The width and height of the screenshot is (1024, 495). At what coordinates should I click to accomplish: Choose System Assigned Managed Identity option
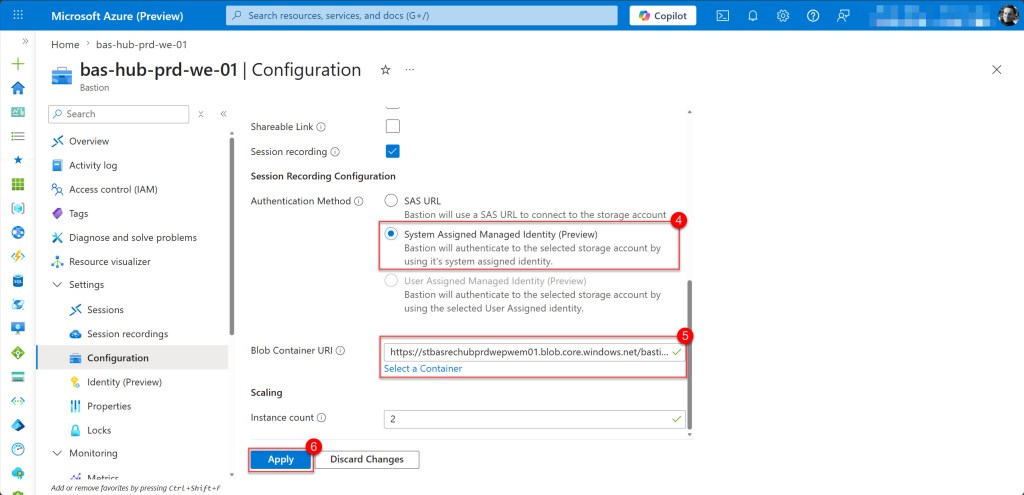(391, 234)
